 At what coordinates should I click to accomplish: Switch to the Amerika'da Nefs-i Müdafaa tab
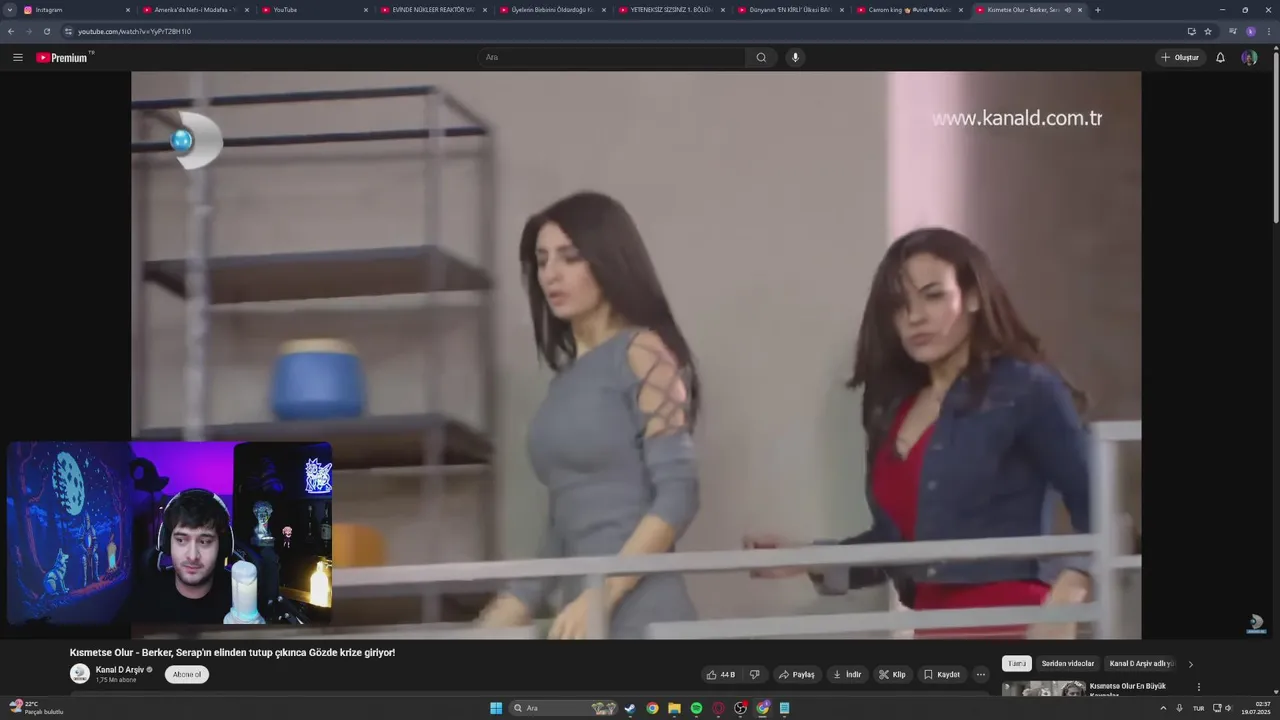pos(195,10)
